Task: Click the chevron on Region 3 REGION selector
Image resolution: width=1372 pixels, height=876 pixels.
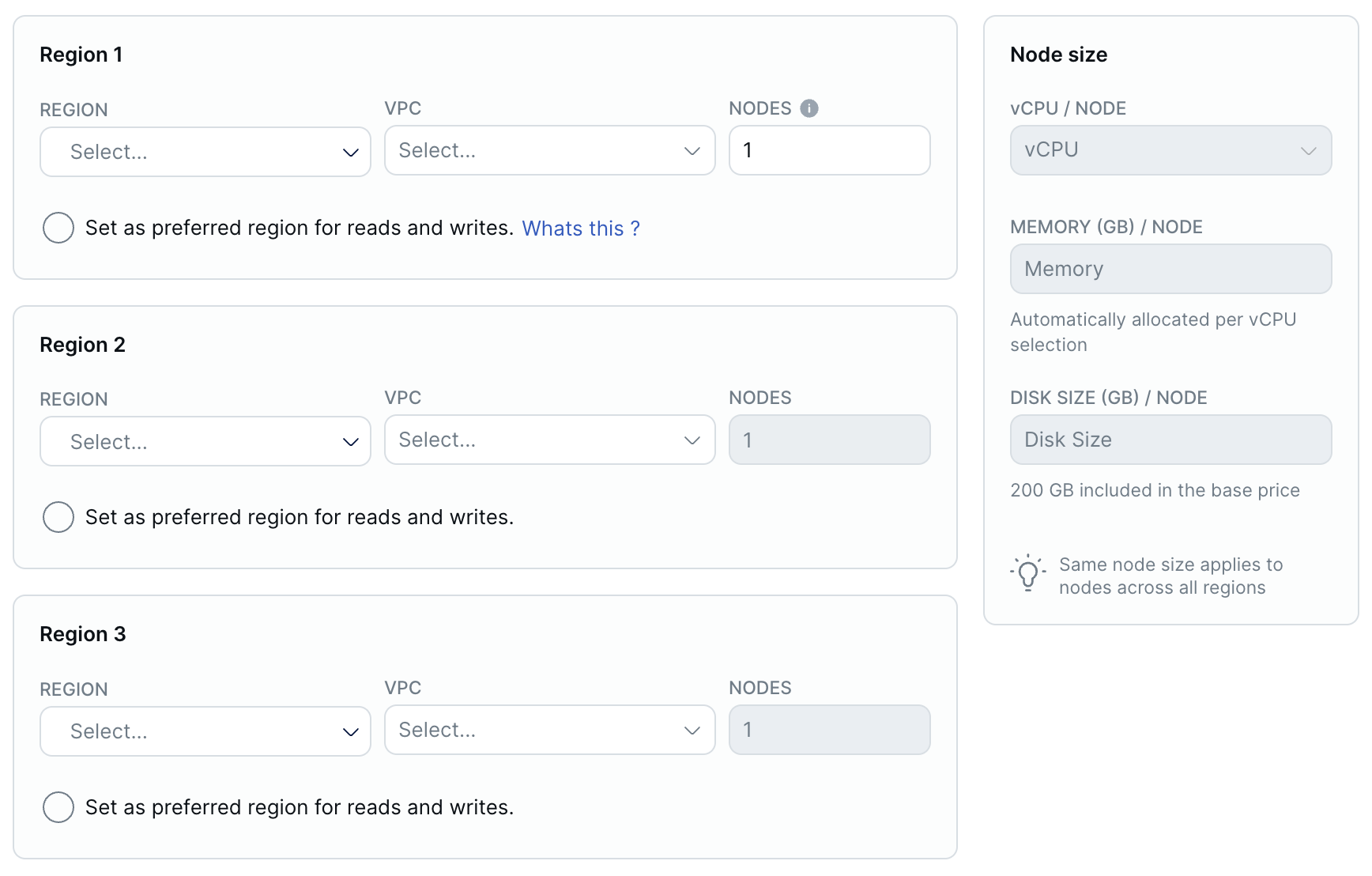Action: pyautogui.click(x=350, y=731)
